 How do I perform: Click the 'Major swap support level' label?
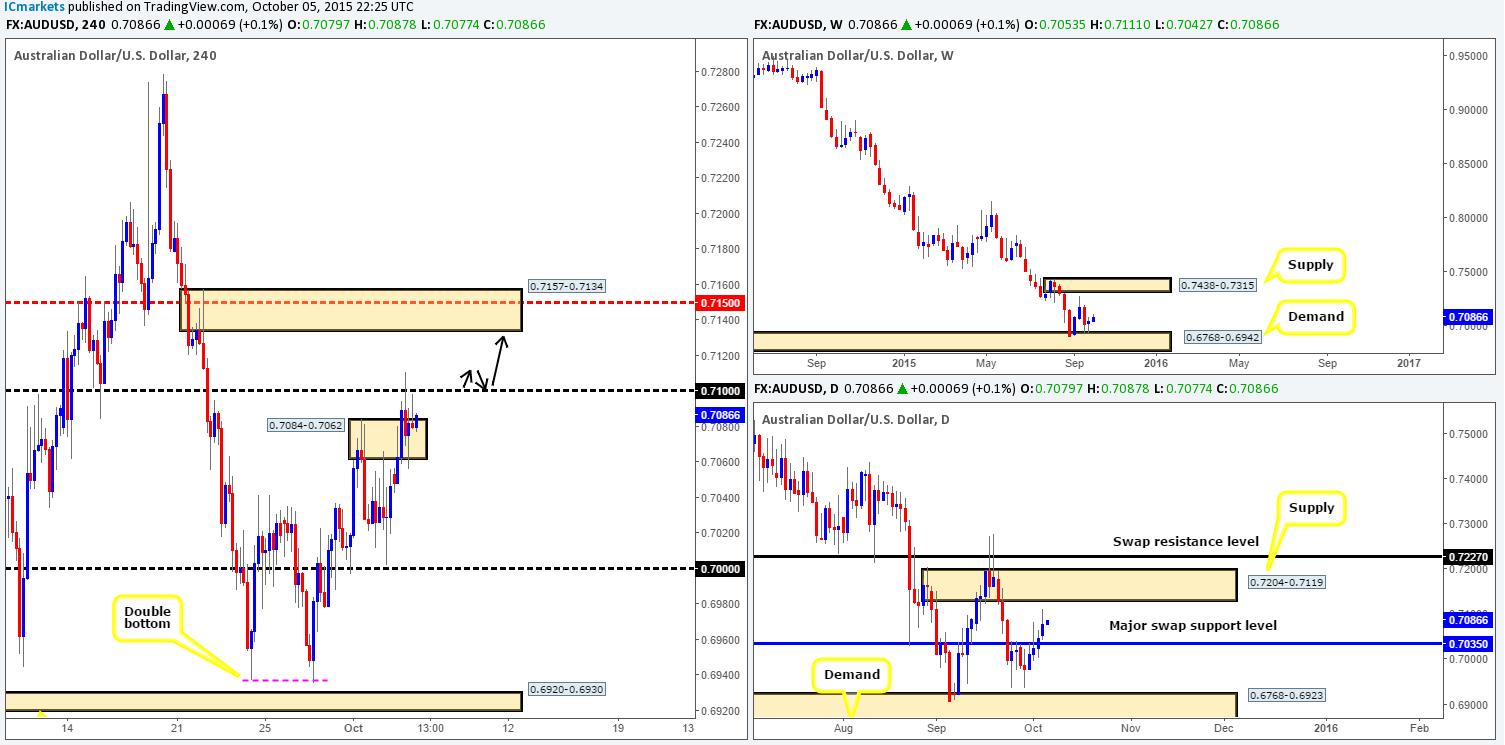[1193, 626]
